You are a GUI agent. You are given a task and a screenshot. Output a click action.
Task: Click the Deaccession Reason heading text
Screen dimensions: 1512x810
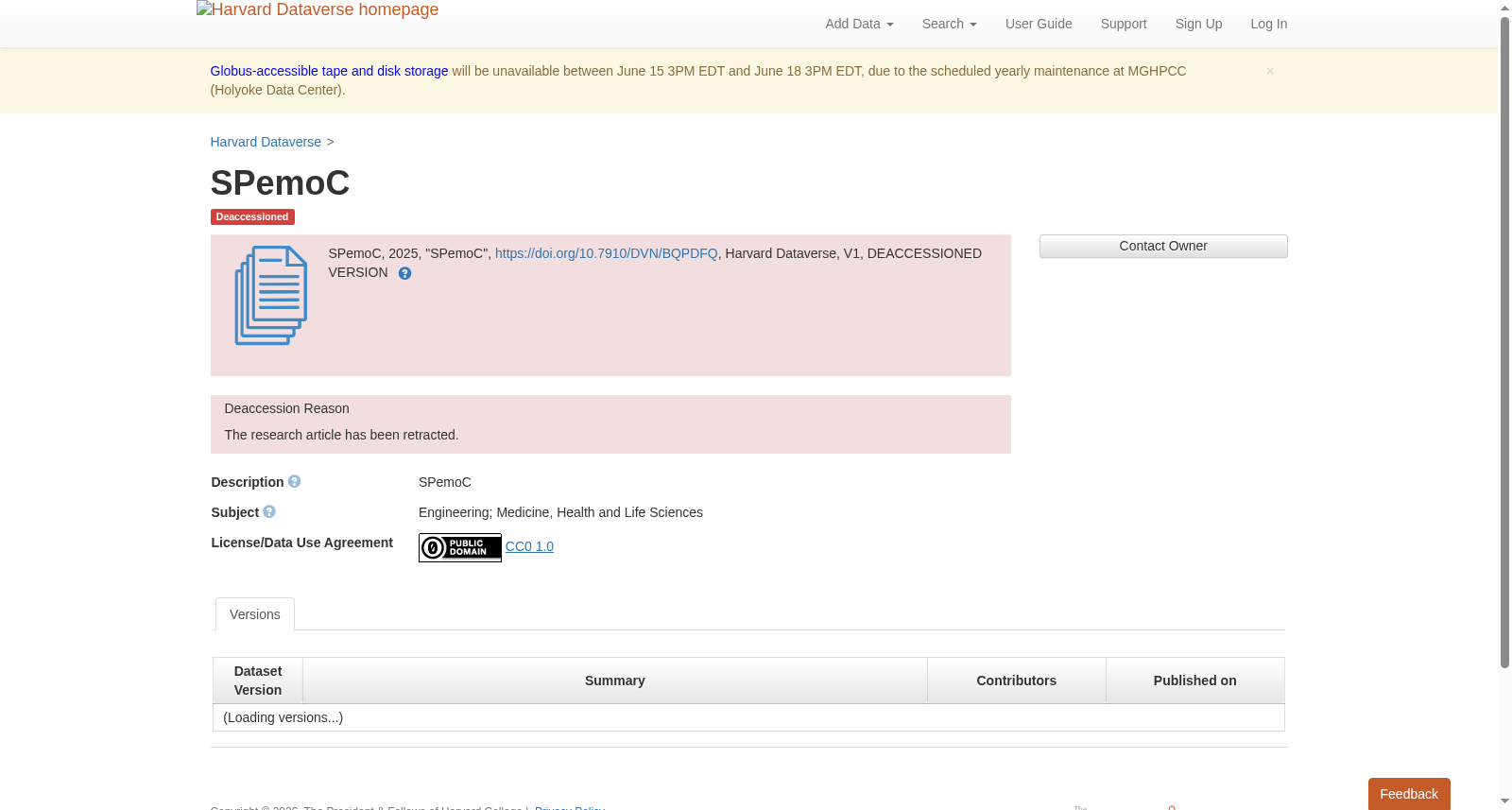click(x=287, y=408)
